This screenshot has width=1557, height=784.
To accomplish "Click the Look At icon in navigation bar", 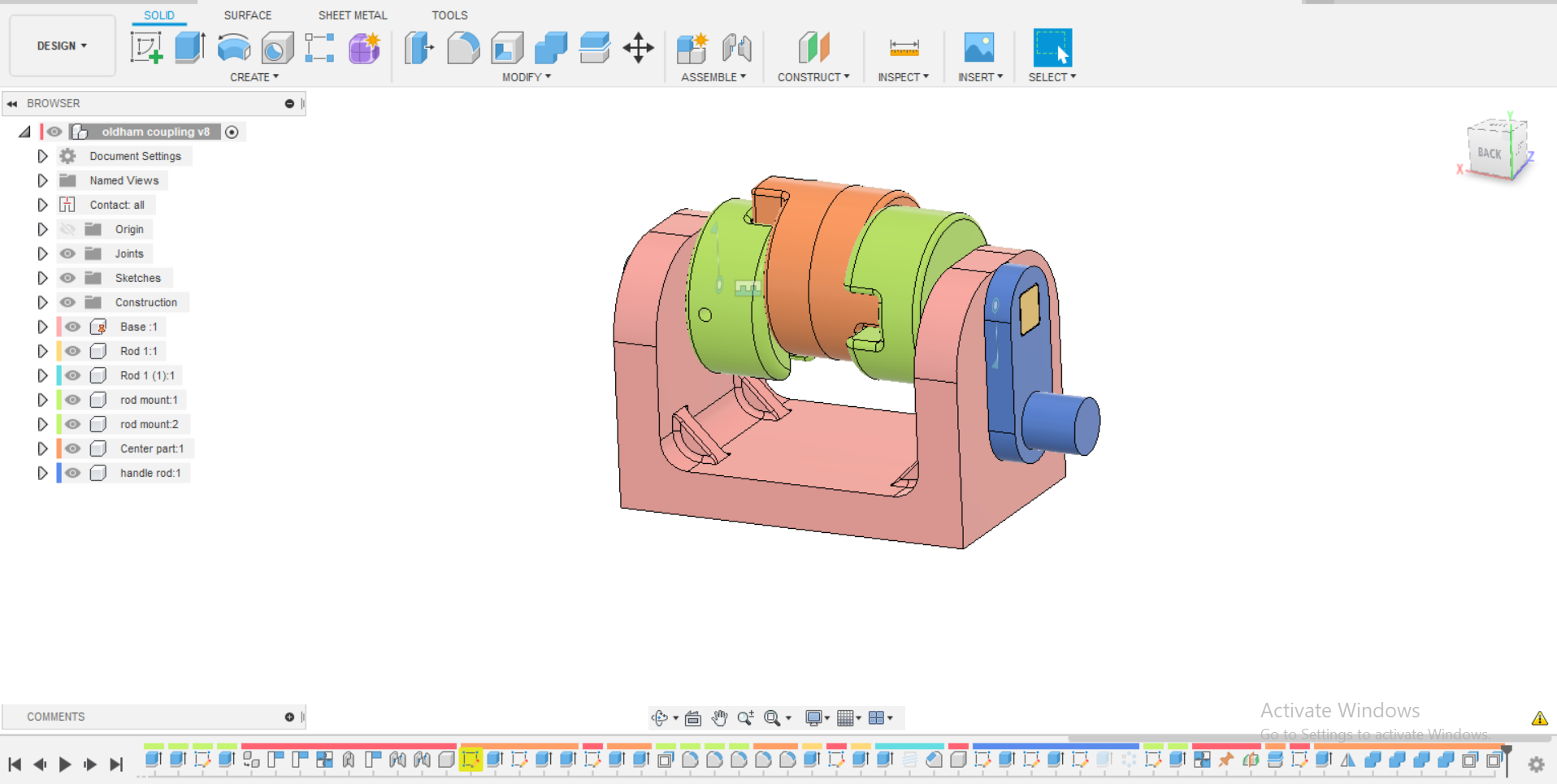I will click(693, 717).
